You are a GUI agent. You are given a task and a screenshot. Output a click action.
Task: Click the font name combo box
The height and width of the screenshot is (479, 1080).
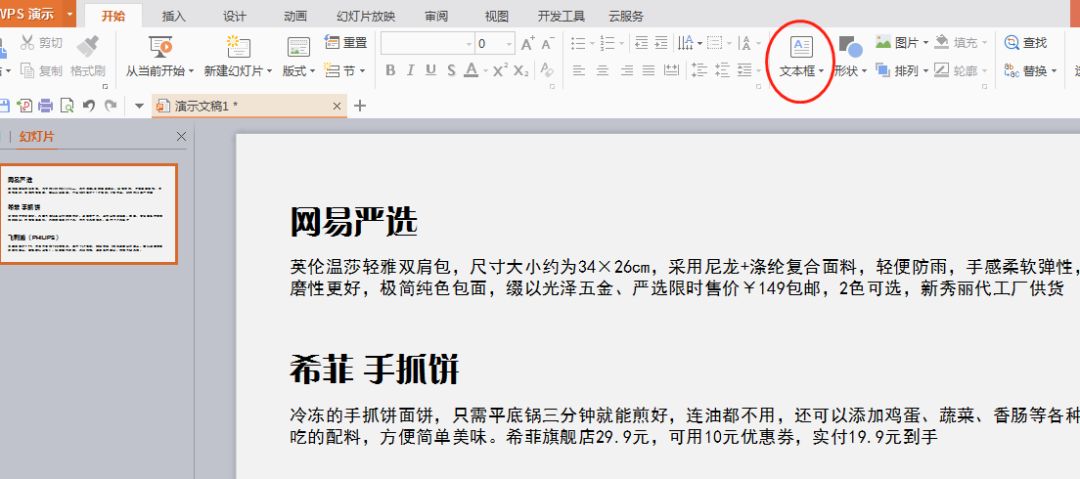[427, 43]
